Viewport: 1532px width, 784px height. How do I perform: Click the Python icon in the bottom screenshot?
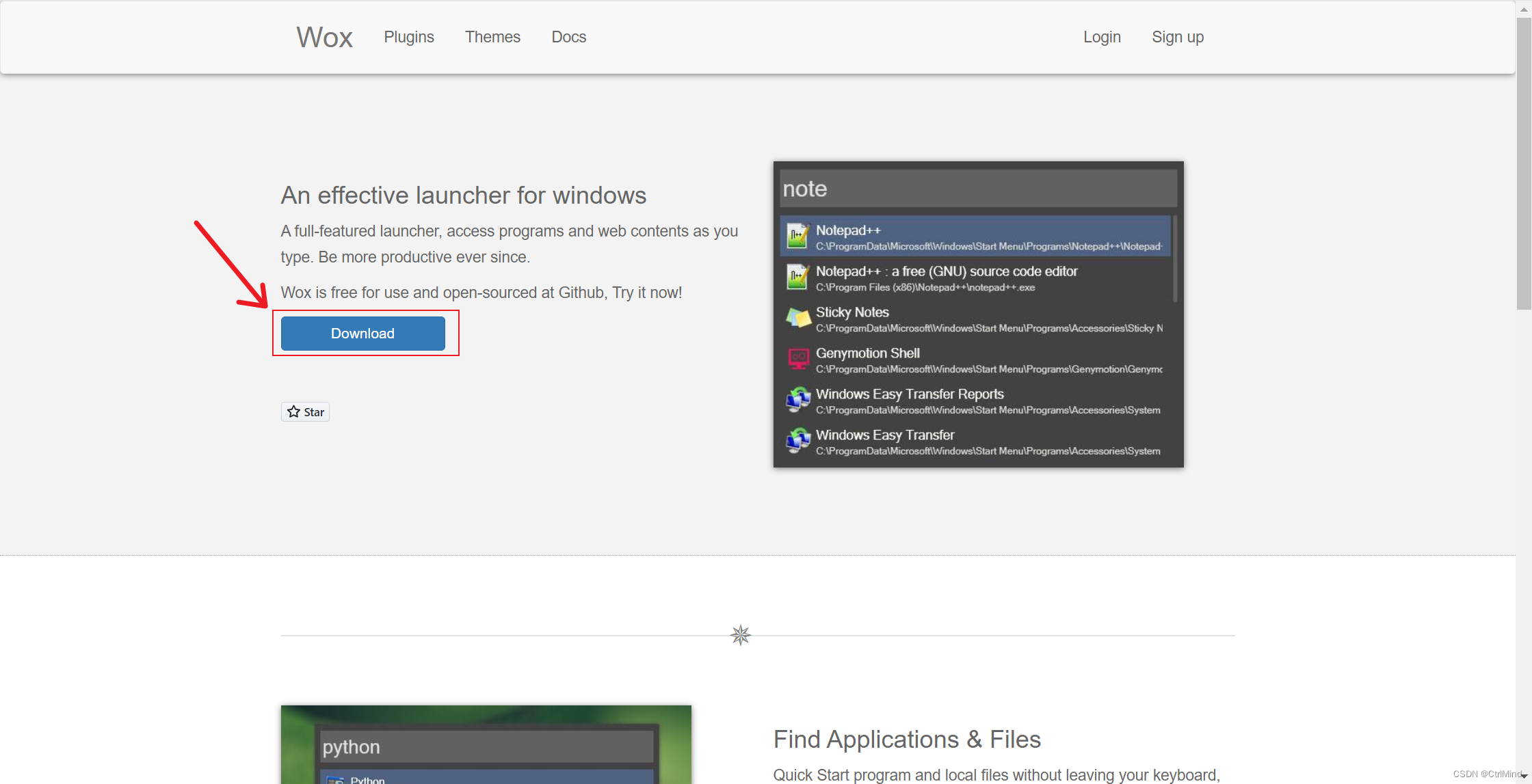[336, 779]
